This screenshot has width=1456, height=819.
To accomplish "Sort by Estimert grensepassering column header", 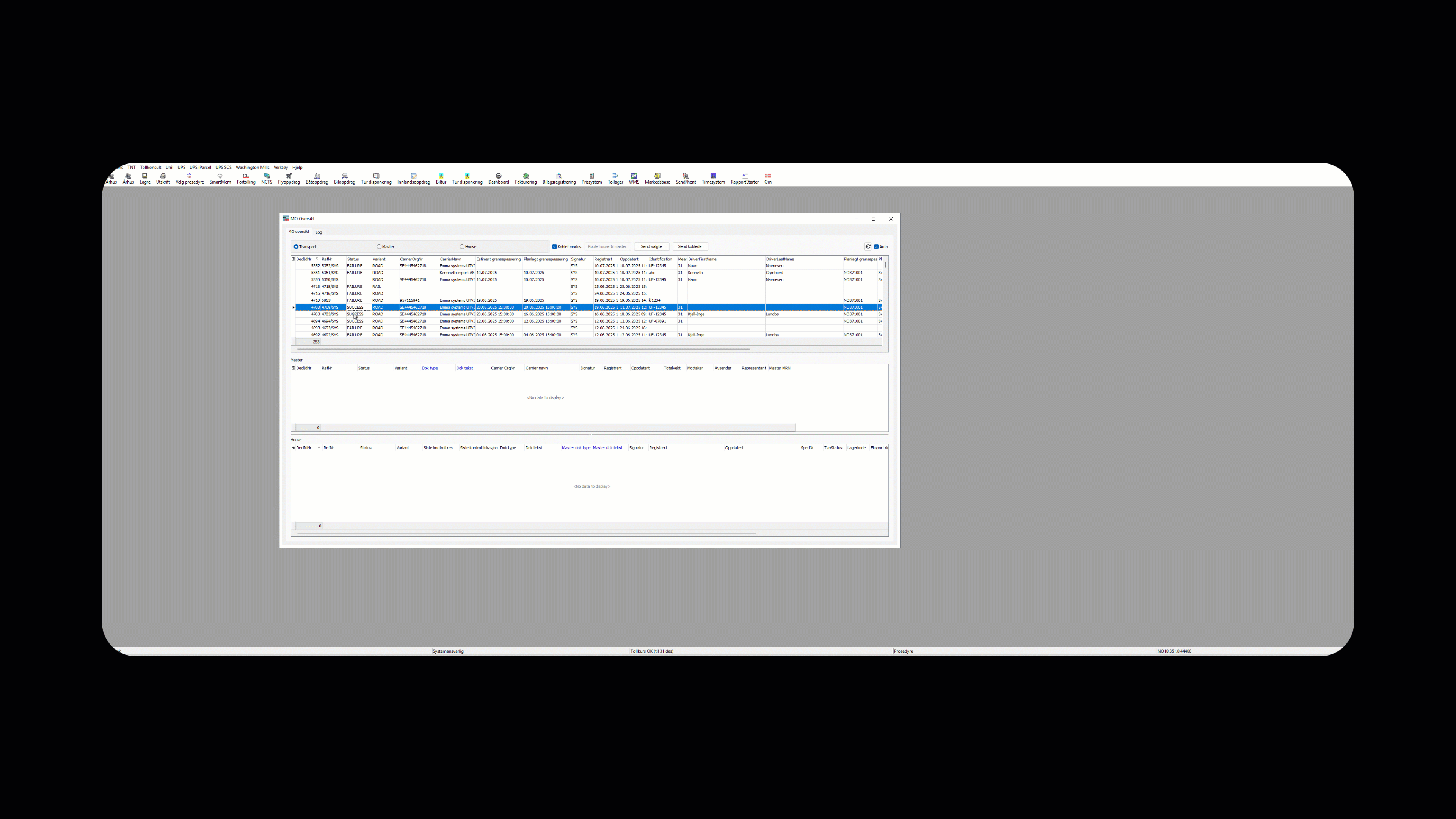I will (x=499, y=259).
